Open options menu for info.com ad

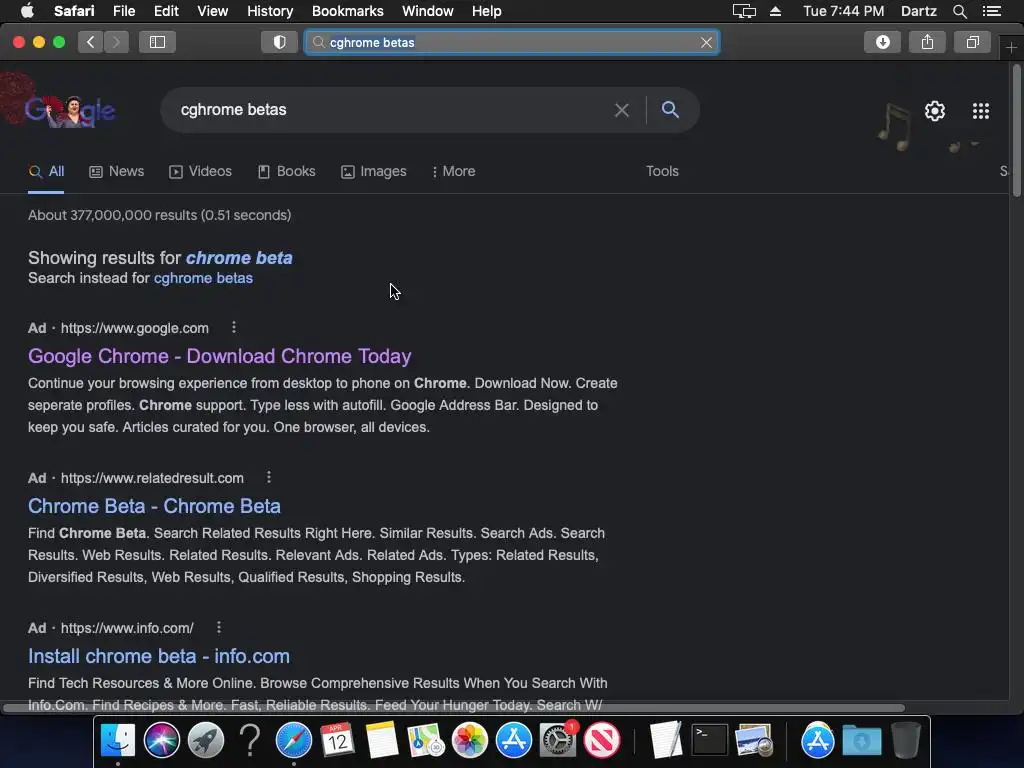[x=219, y=628]
